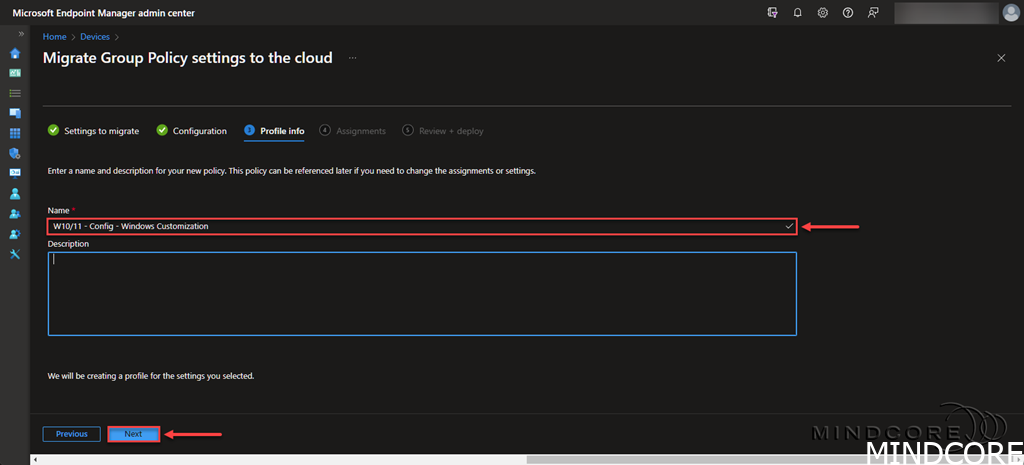Click the Next button

coord(133,434)
